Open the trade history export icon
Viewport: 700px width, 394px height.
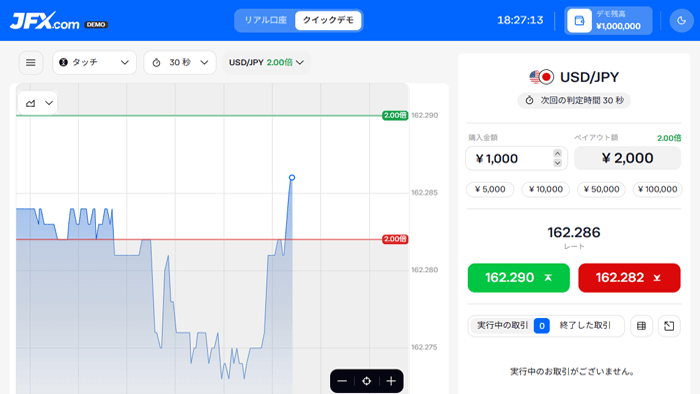(669, 326)
